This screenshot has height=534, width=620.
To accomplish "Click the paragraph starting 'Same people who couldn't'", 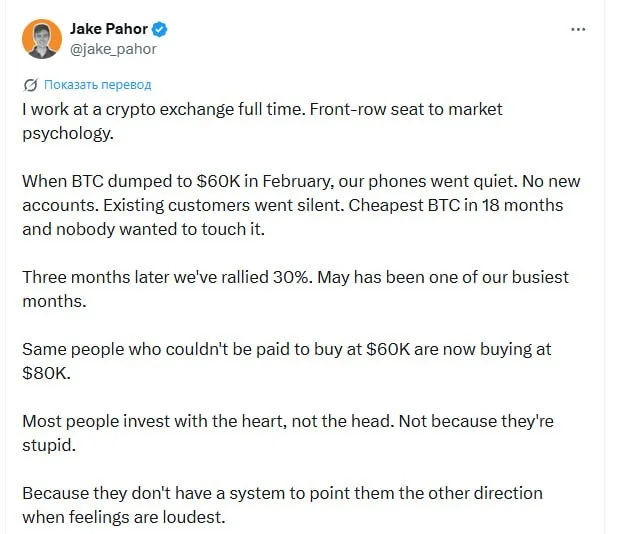I will 286,361.
